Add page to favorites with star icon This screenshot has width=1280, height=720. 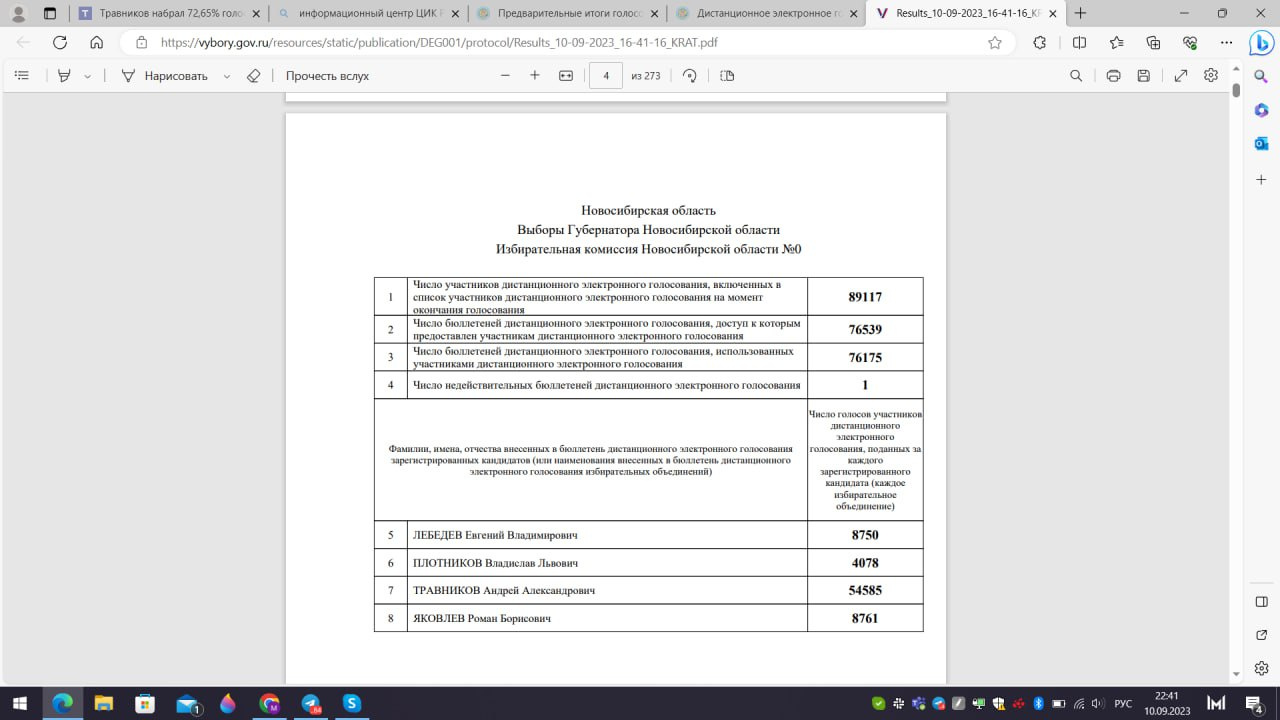pos(995,43)
